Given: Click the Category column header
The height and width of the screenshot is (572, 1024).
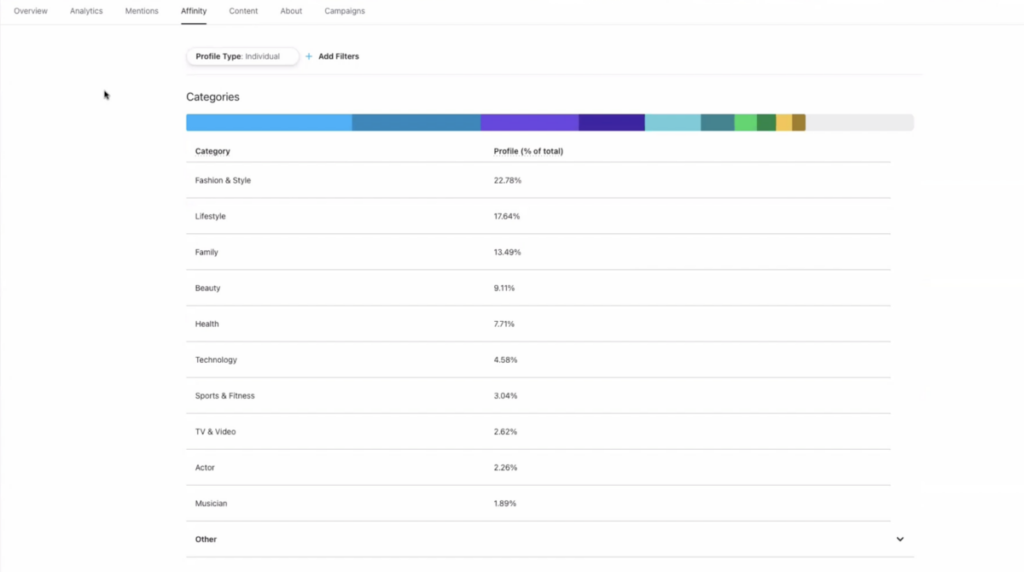Looking at the screenshot, I should coord(212,151).
